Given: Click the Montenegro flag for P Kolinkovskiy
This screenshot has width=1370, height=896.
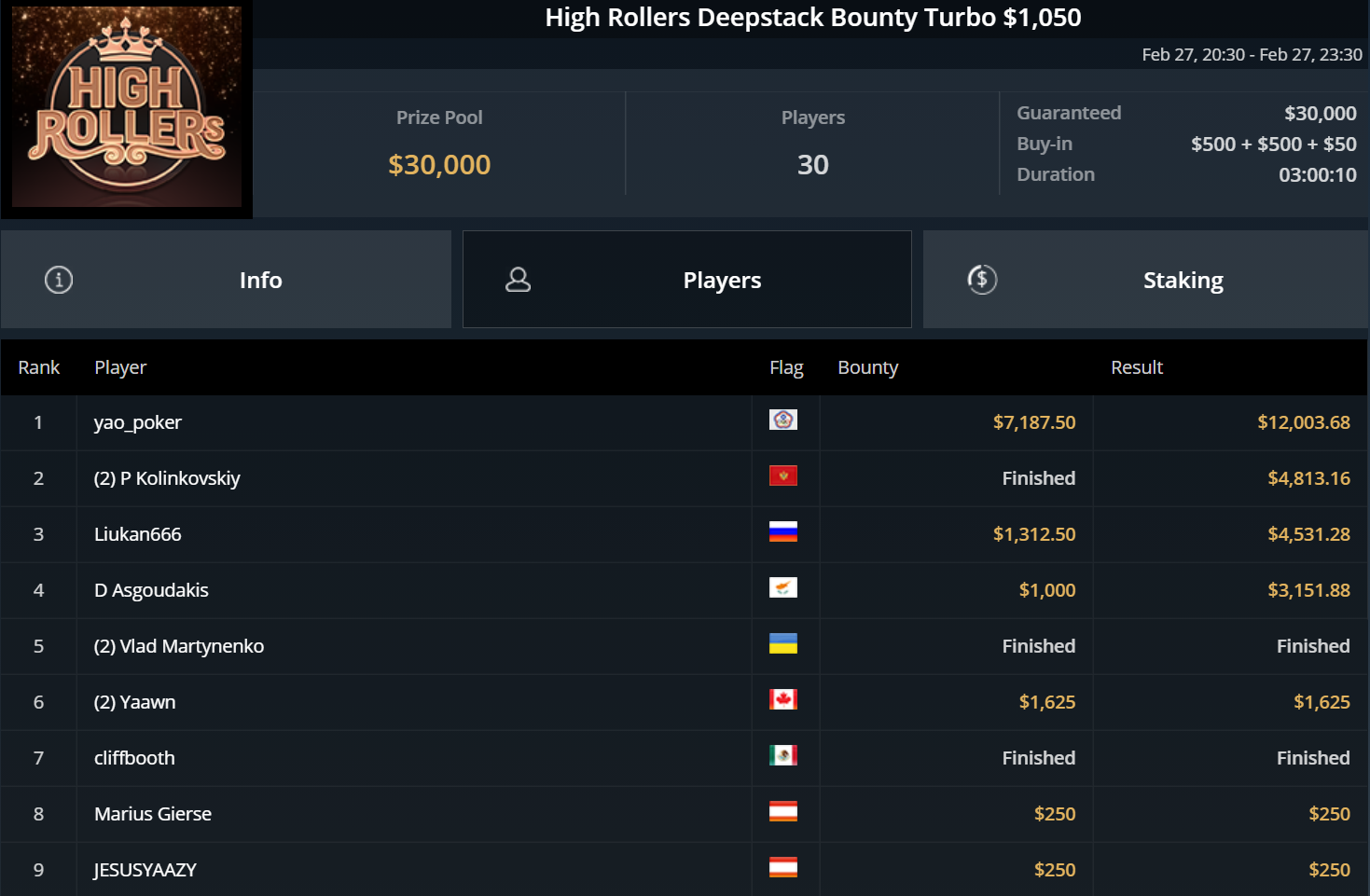Looking at the screenshot, I should [783, 476].
